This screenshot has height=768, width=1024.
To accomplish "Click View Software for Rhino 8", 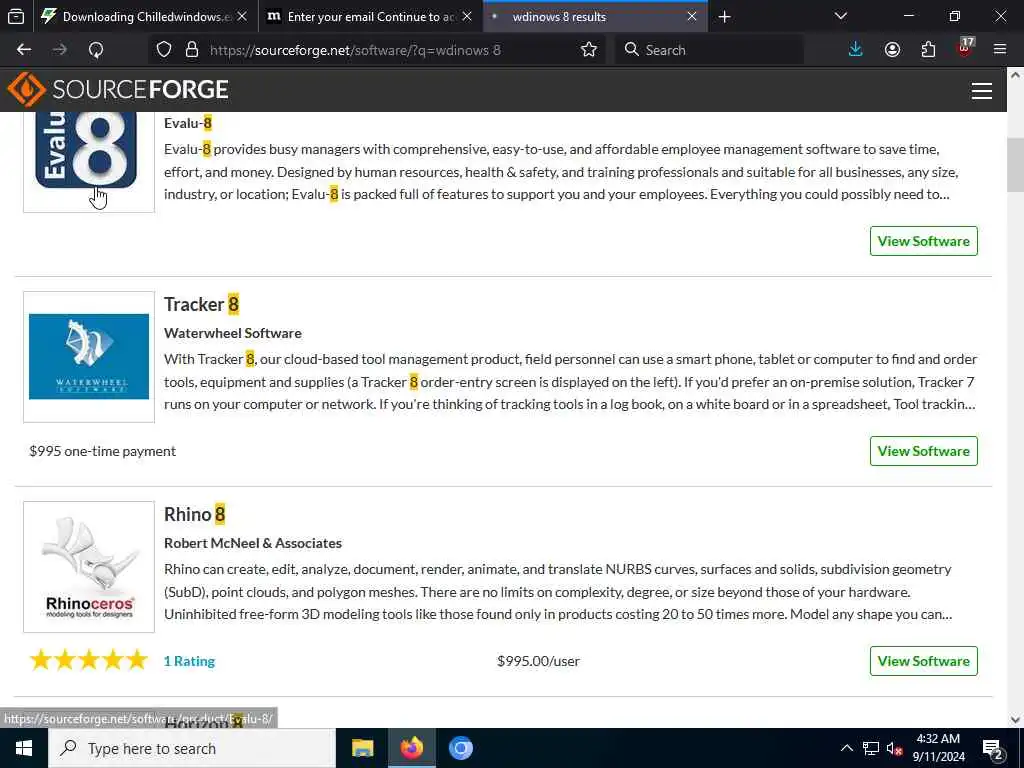I will click(x=923, y=661).
